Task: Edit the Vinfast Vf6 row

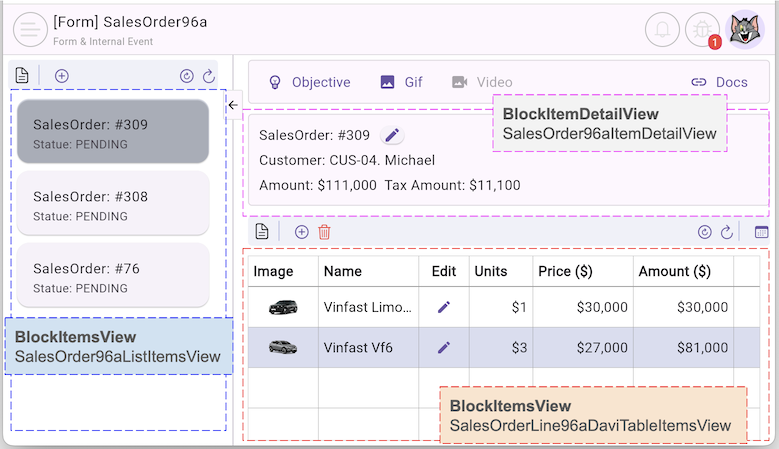Action: click(444, 347)
